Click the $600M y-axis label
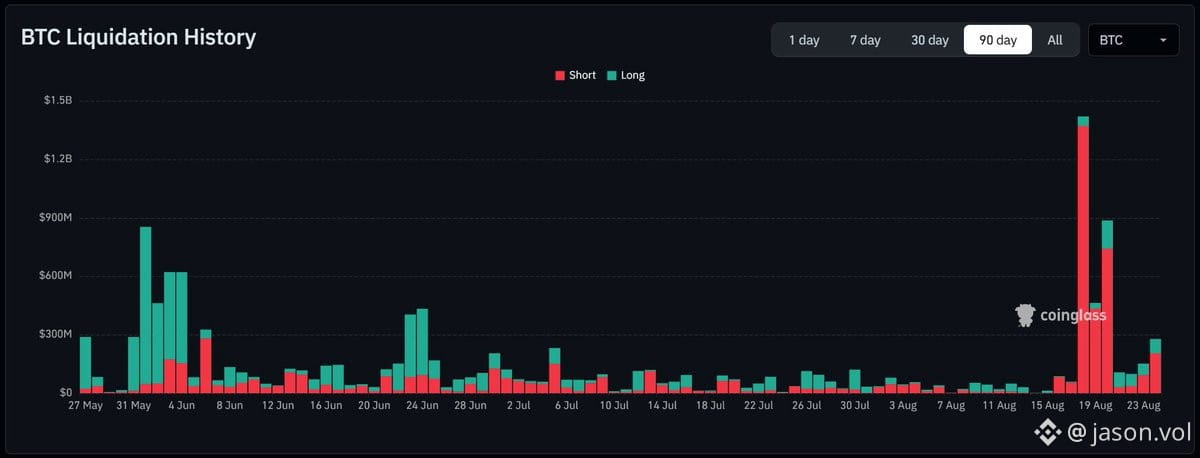 click(x=56, y=275)
